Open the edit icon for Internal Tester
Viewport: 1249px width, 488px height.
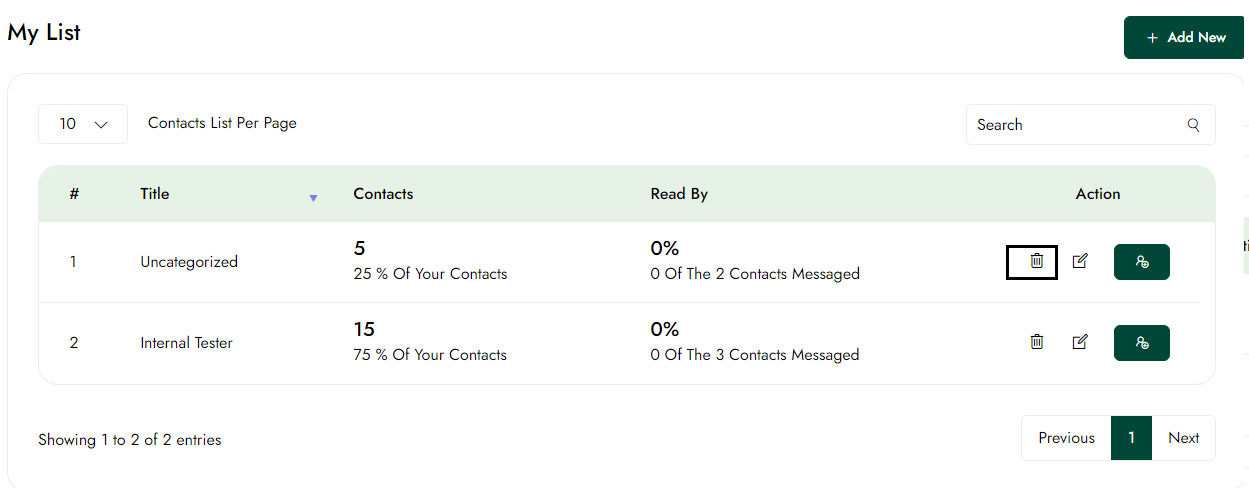pyautogui.click(x=1079, y=342)
